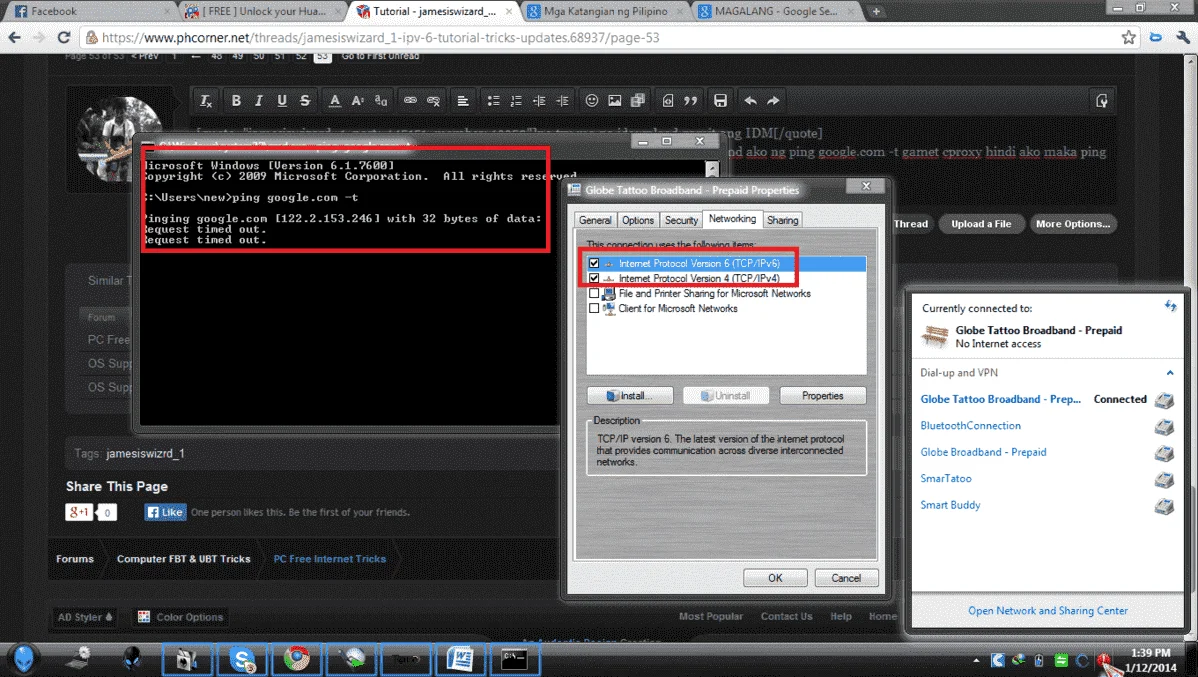Open the Mga Katangian ng Pilipino tab

(605, 11)
